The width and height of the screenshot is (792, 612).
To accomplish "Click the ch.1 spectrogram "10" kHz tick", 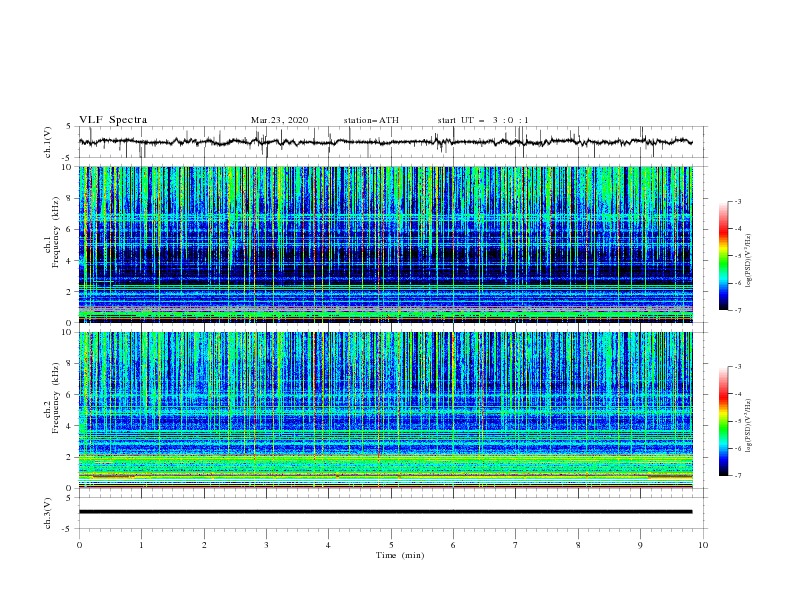I will (67, 167).
